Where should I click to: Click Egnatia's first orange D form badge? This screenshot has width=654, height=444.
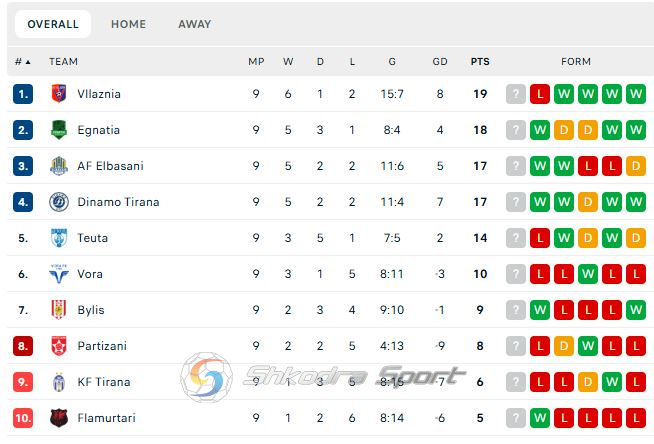coord(564,130)
